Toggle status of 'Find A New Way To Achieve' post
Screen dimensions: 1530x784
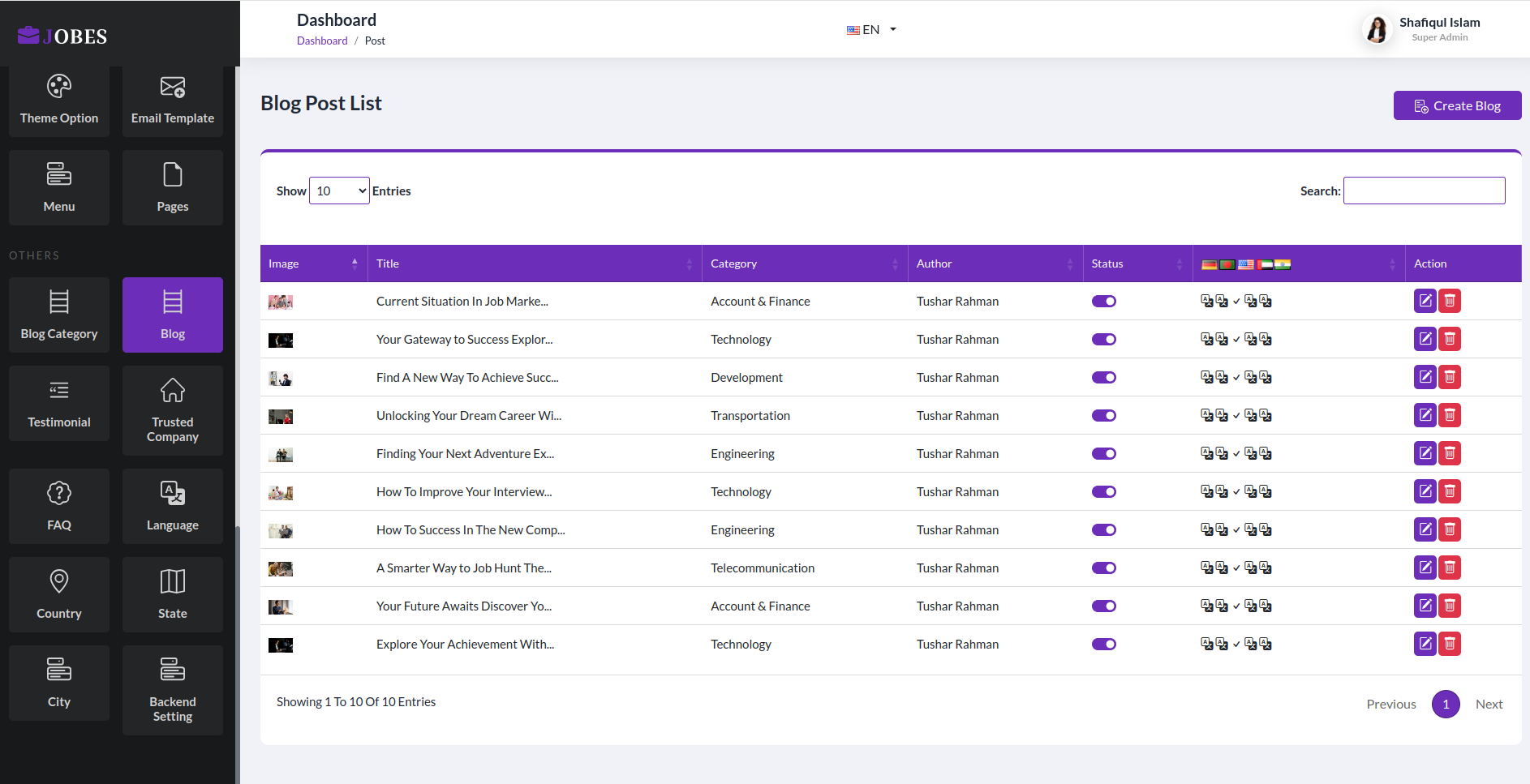pos(1104,377)
